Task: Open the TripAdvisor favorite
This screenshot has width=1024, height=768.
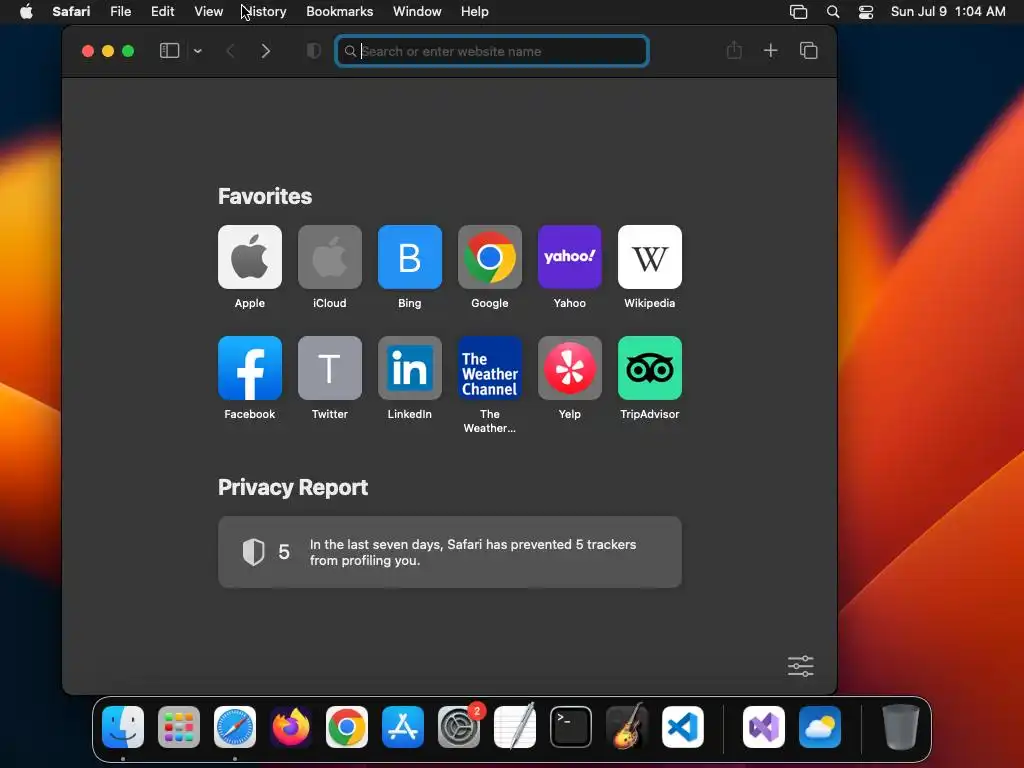Action: click(650, 368)
